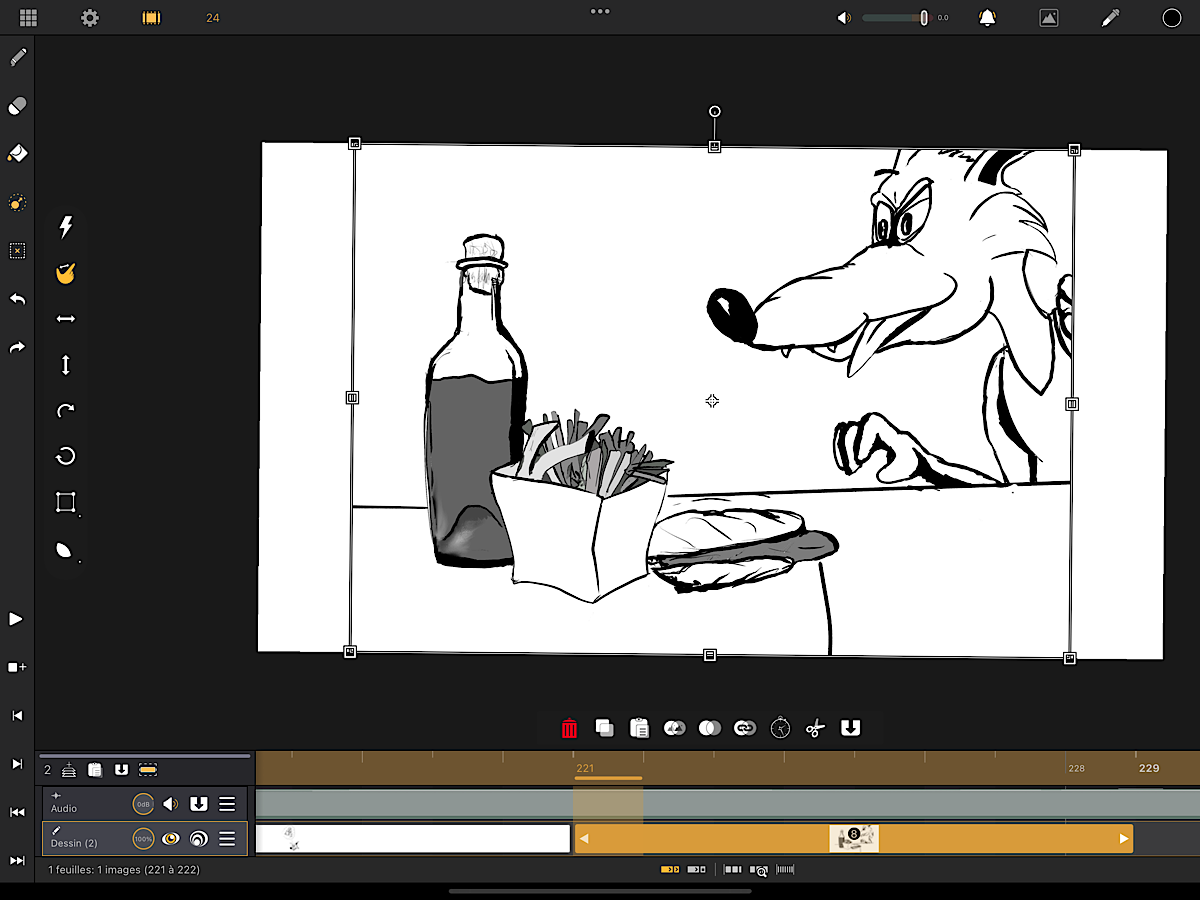Select the Pencil drawing tool in left sidebar

pyautogui.click(x=17, y=57)
